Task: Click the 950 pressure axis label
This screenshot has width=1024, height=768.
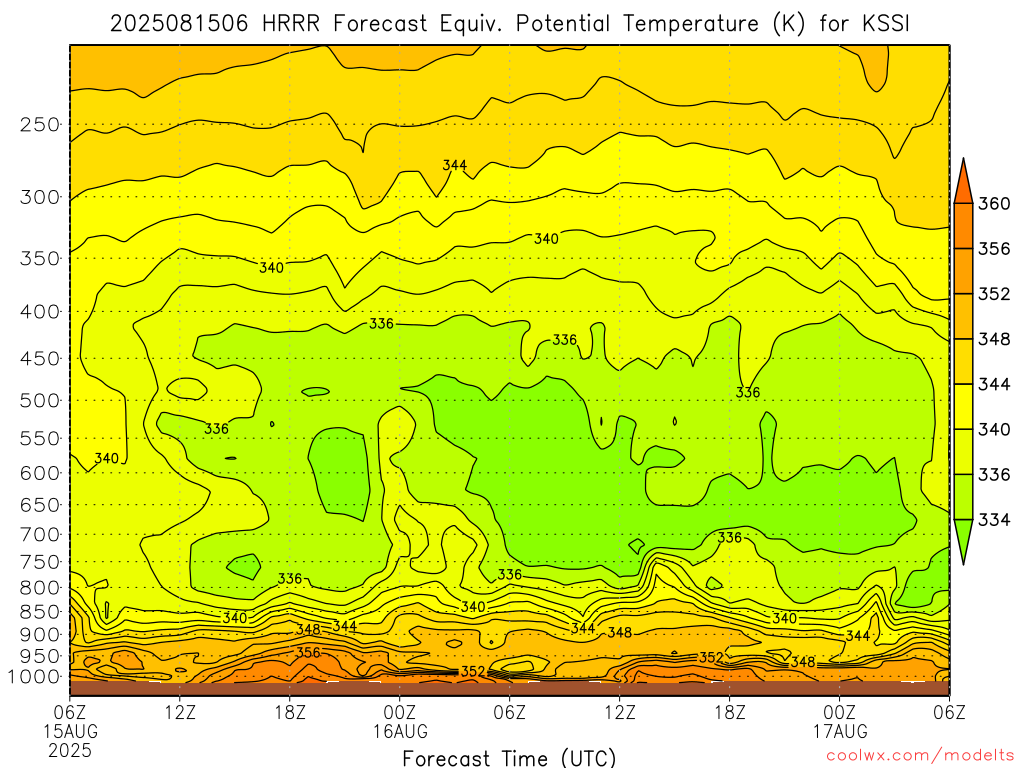Action: click(40, 656)
